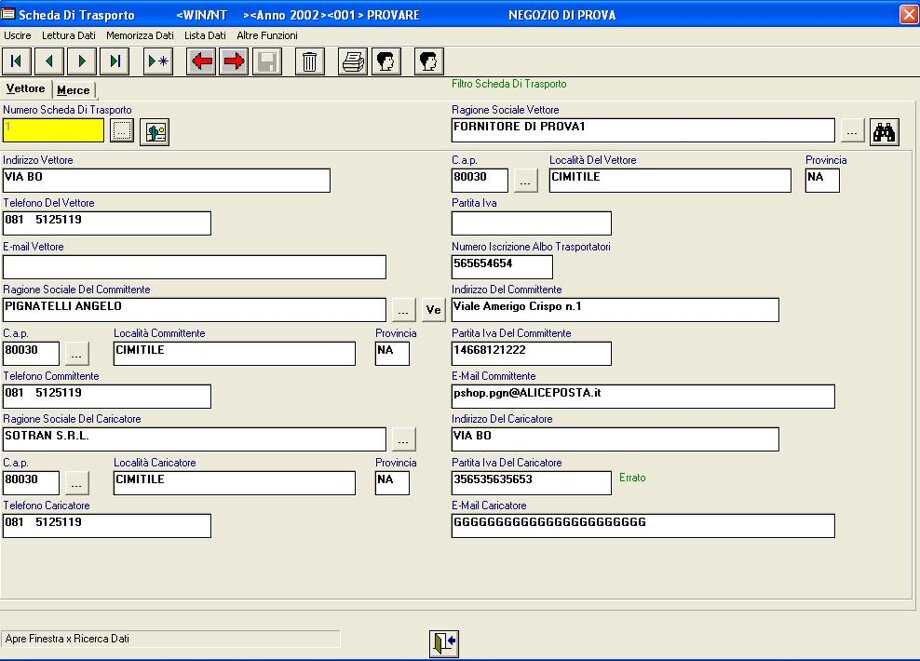Viewport: 920px width, 661px height.
Task: Click the yellow Numero Scheda Di Trasporto field
Action: [x=54, y=130]
